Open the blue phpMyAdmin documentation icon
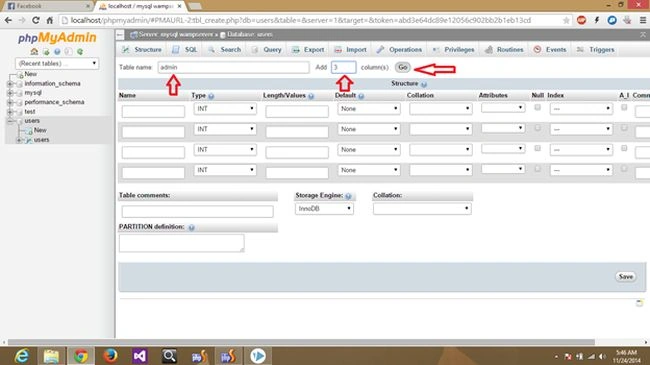The height and width of the screenshot is (365, 650). (57, 51)
